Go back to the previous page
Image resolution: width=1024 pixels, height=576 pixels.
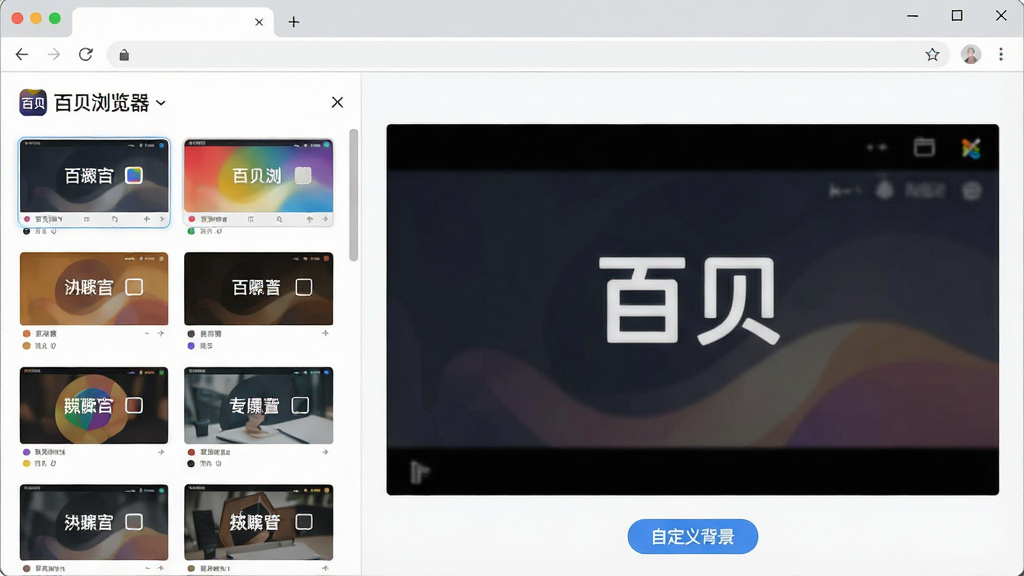click(x=22, y=54)
